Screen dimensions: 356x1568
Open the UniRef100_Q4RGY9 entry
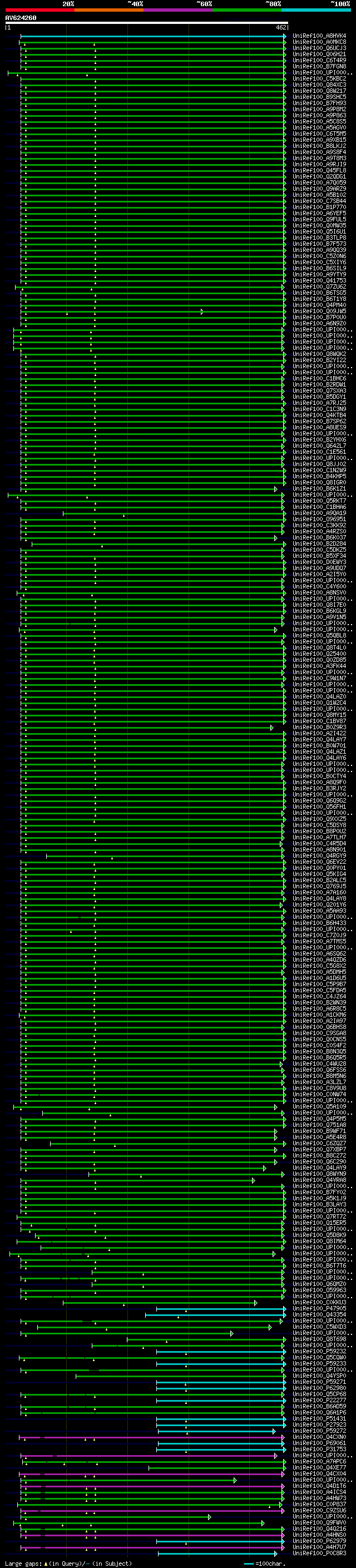tap(319, 855)
